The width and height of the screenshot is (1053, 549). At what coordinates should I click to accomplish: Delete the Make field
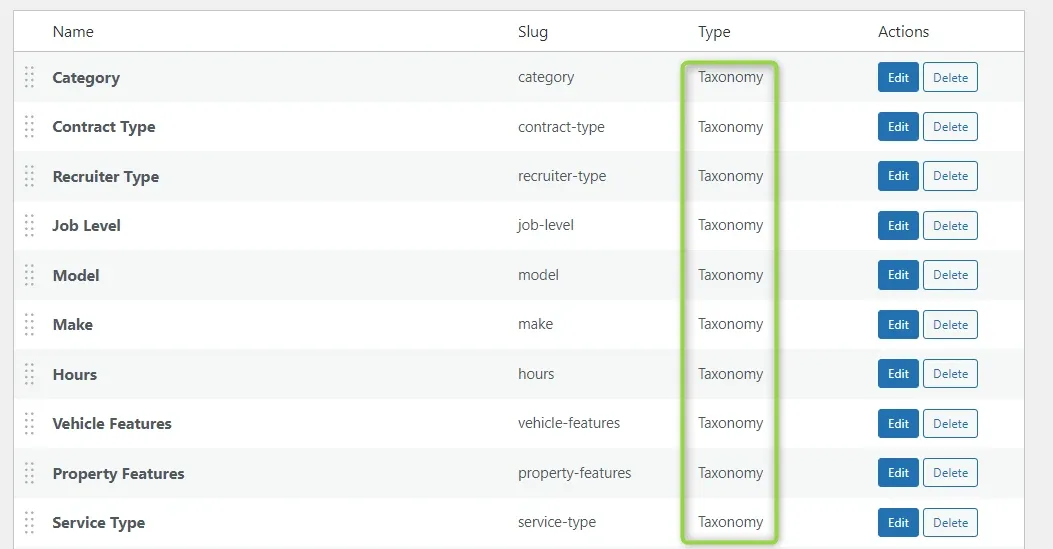click(x=950, y=324)
